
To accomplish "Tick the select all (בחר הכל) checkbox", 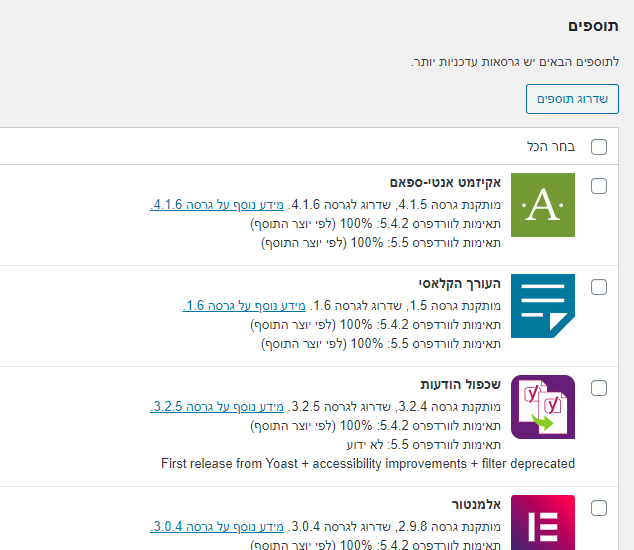I will (x=599, y=147).
